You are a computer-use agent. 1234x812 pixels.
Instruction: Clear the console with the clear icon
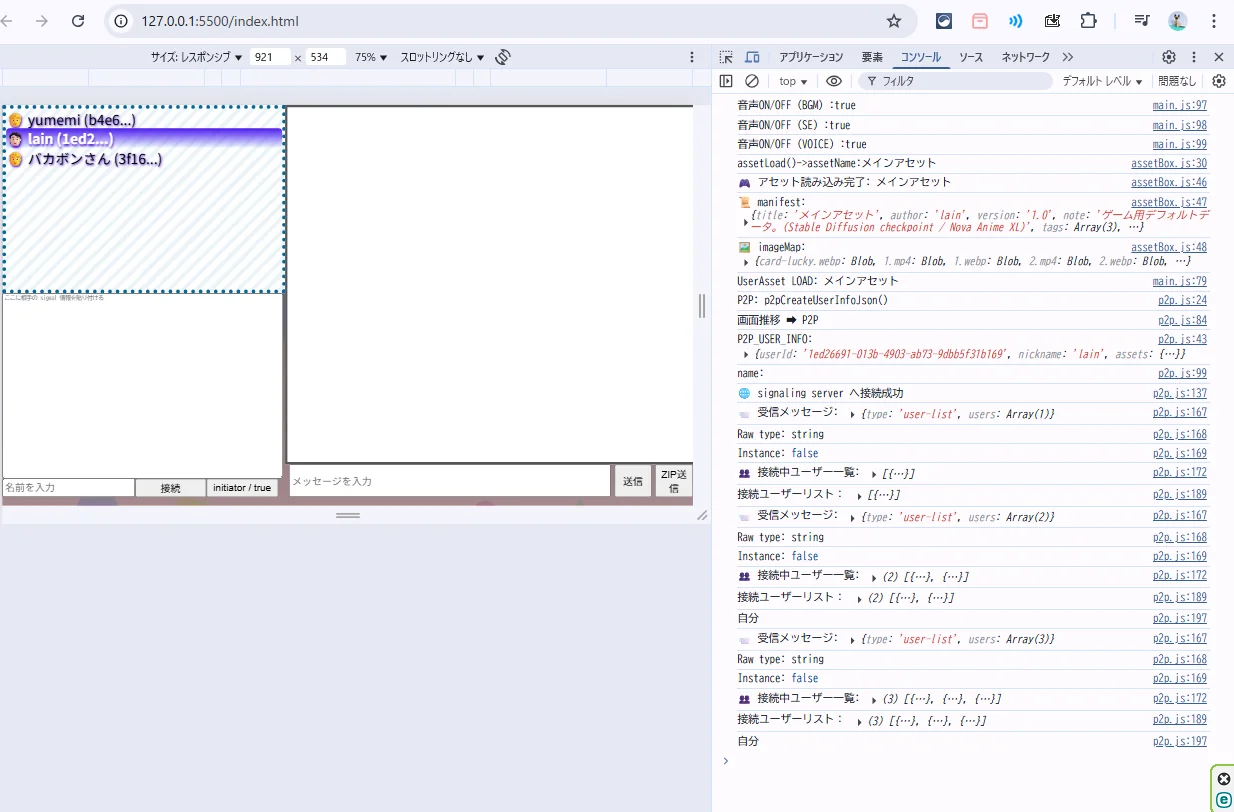[x=752, y=81]
